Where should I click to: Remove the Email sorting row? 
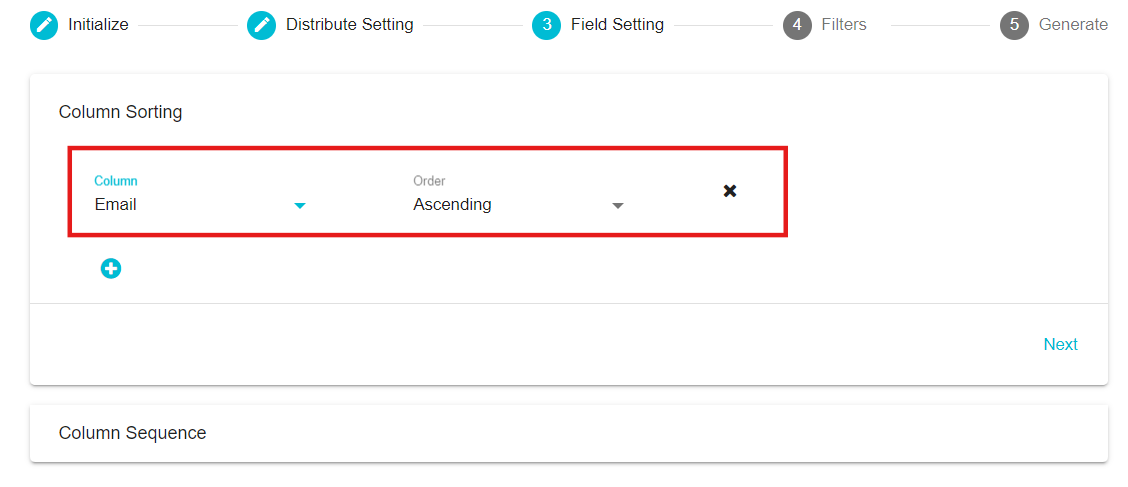point(729,191)
